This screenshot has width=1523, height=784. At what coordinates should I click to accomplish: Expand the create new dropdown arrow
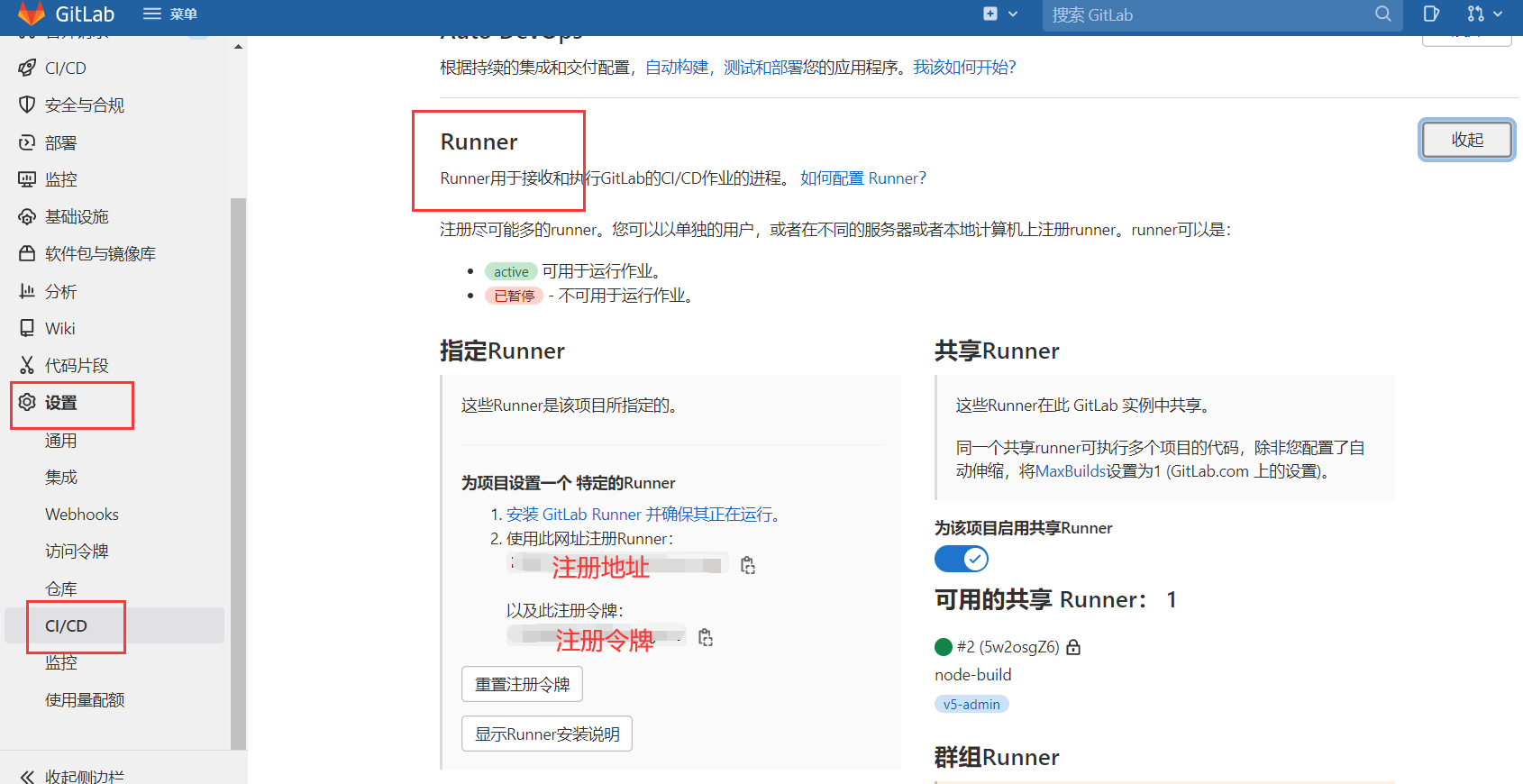[x=1013, y=14]
